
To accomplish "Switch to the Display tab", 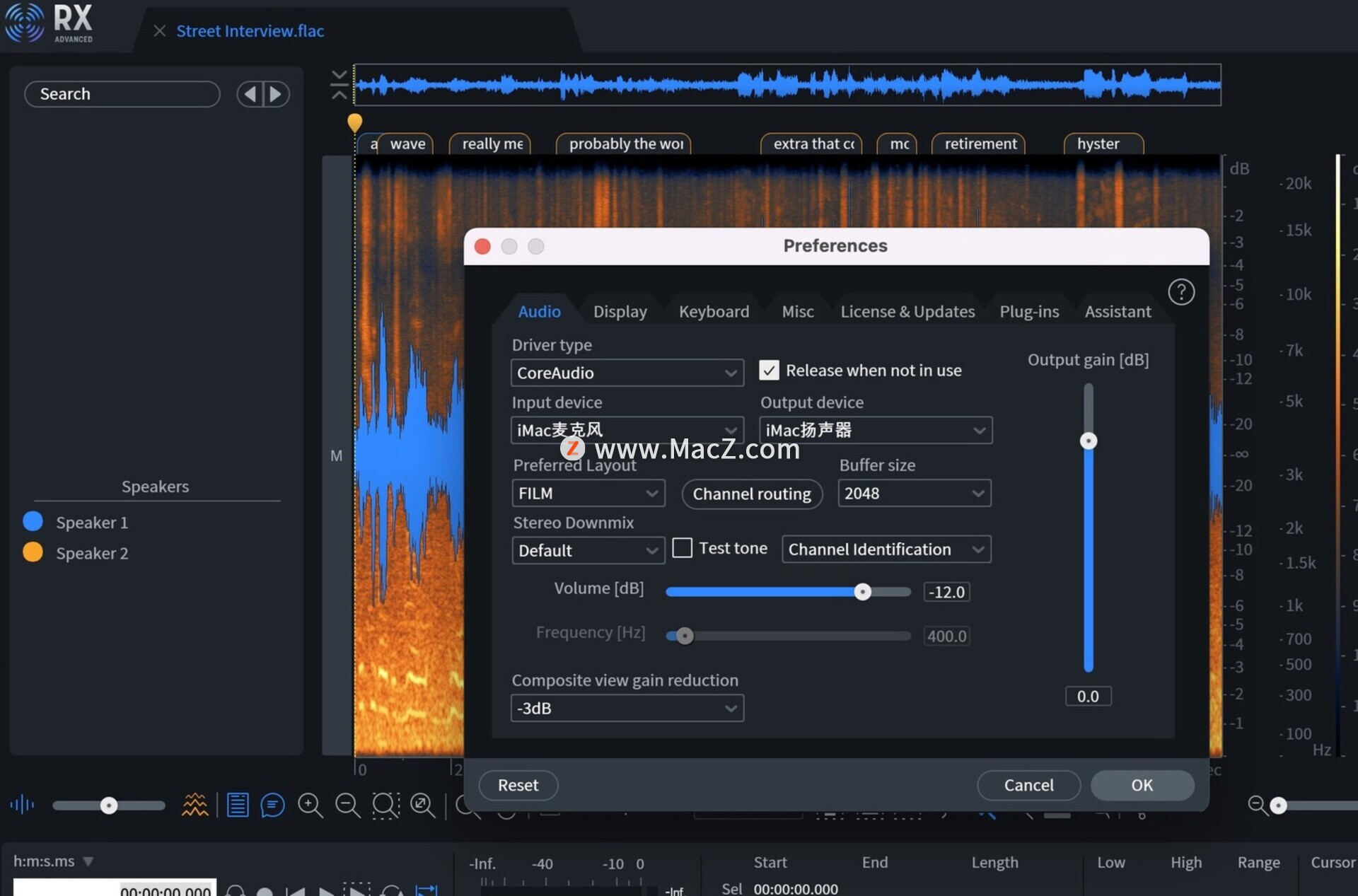I will click(620, 311).
